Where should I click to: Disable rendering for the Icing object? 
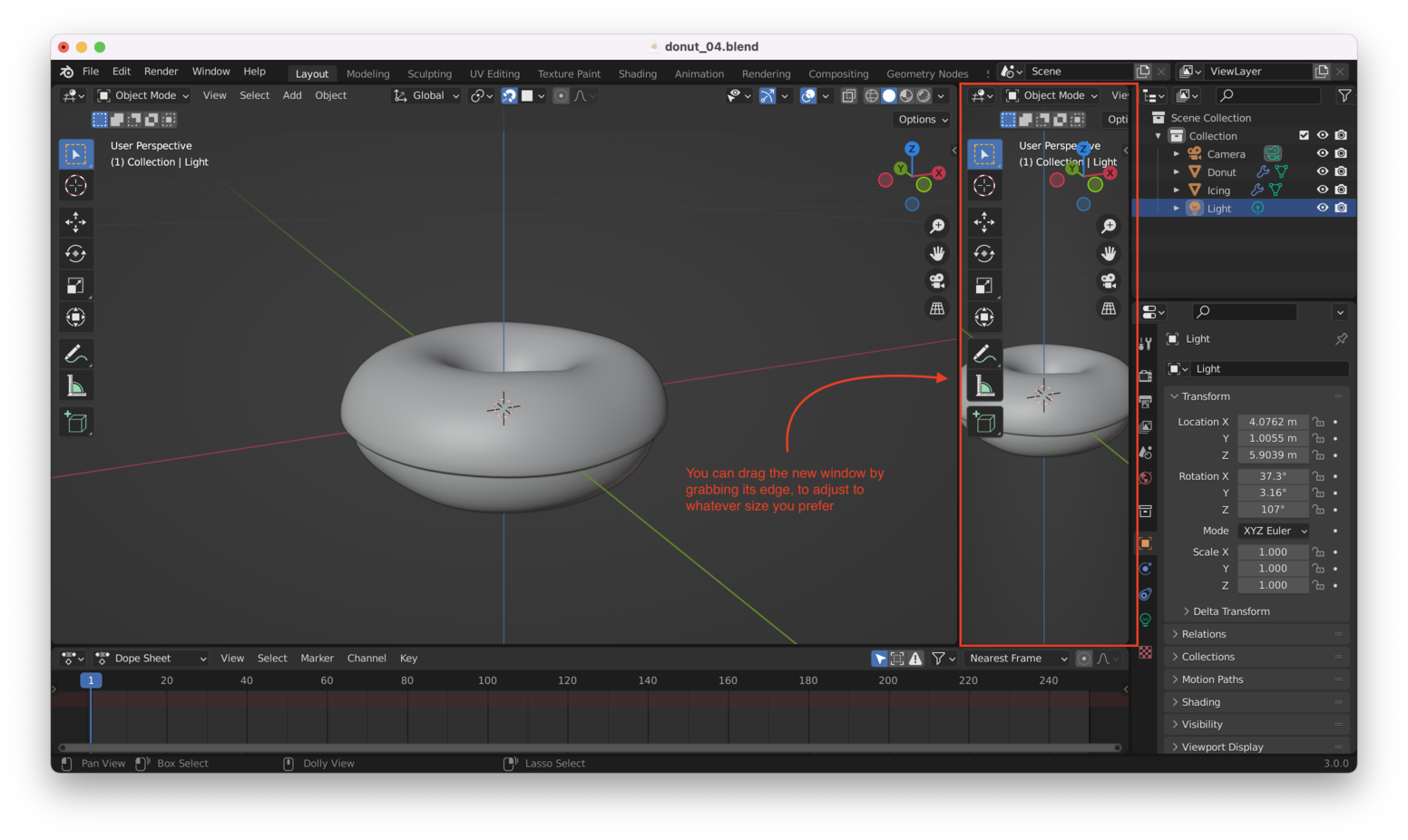(1341, 190)
